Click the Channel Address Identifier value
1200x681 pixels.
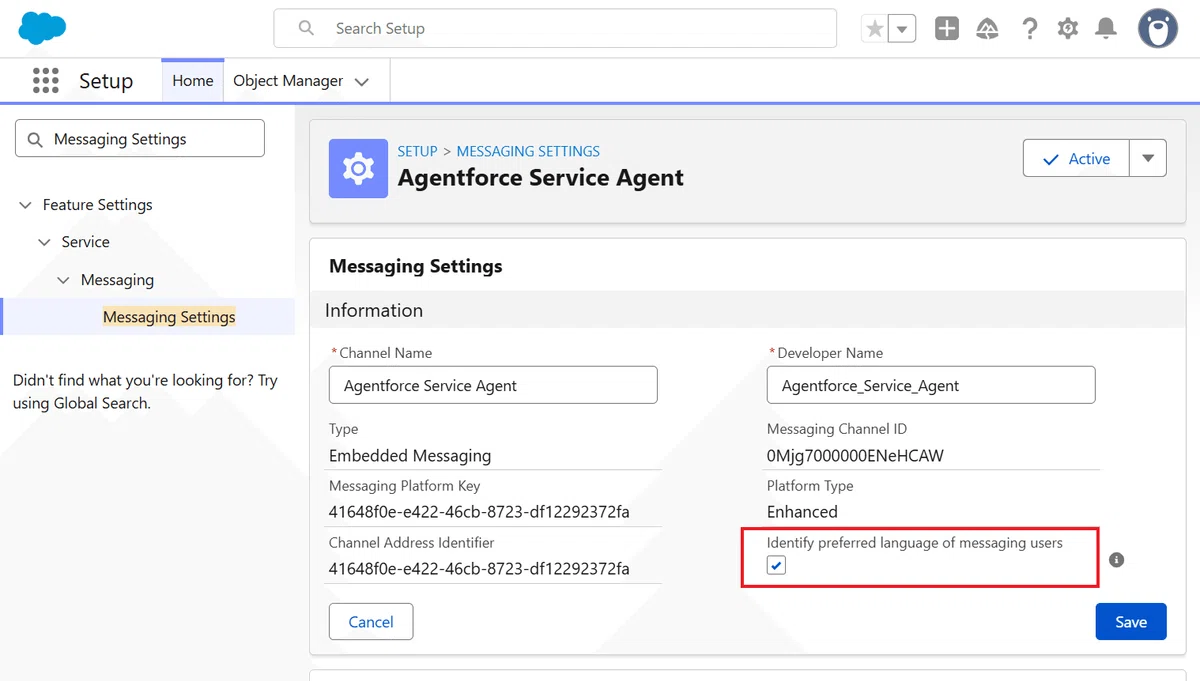479,569
